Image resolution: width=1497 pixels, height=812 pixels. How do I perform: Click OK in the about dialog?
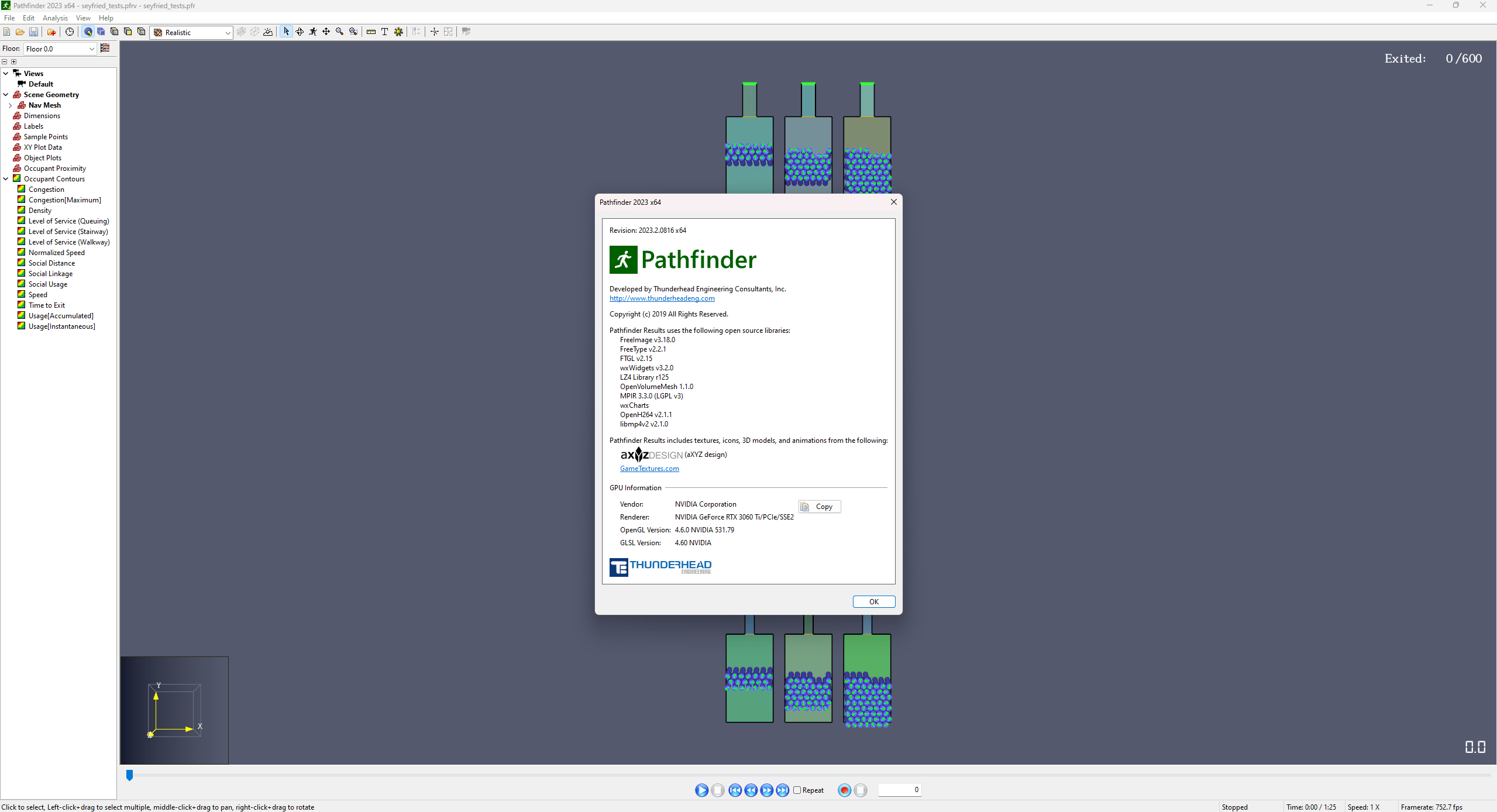click(x=873, y=601)
